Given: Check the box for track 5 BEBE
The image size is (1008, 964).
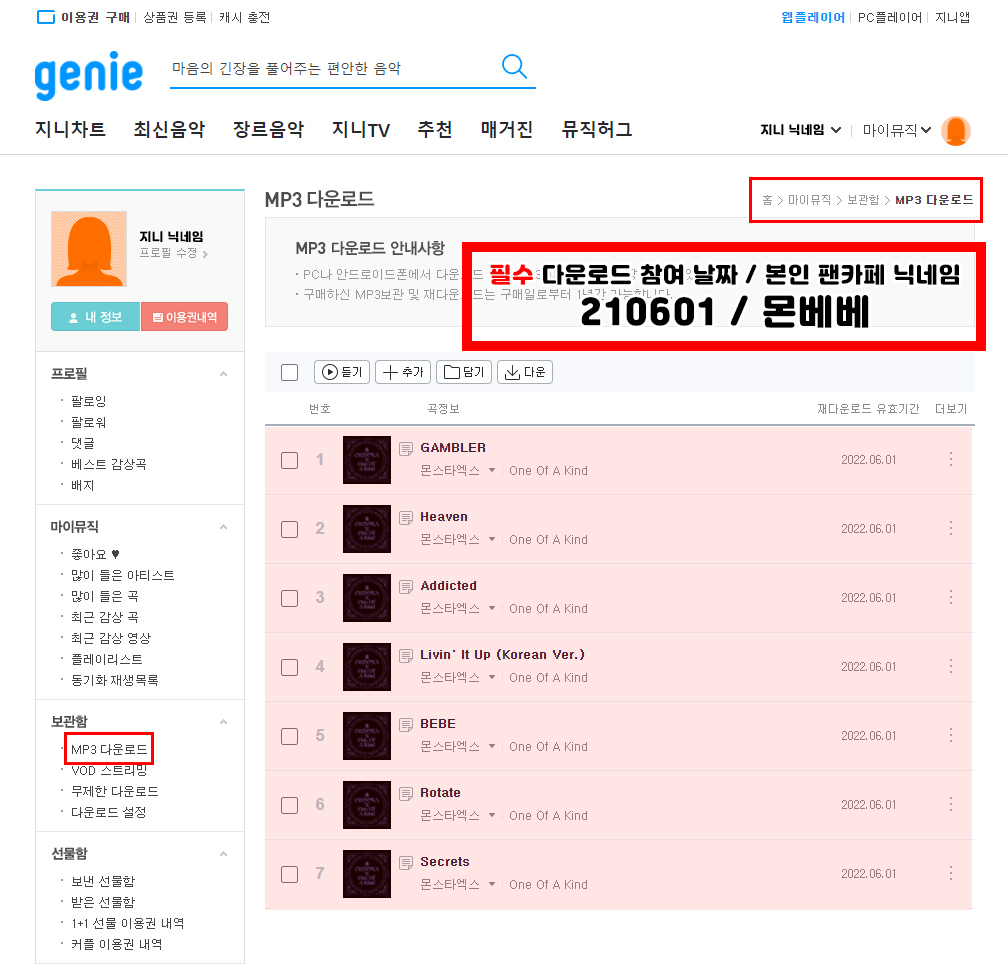Looking at the screenshot, I should click(289, 736).
